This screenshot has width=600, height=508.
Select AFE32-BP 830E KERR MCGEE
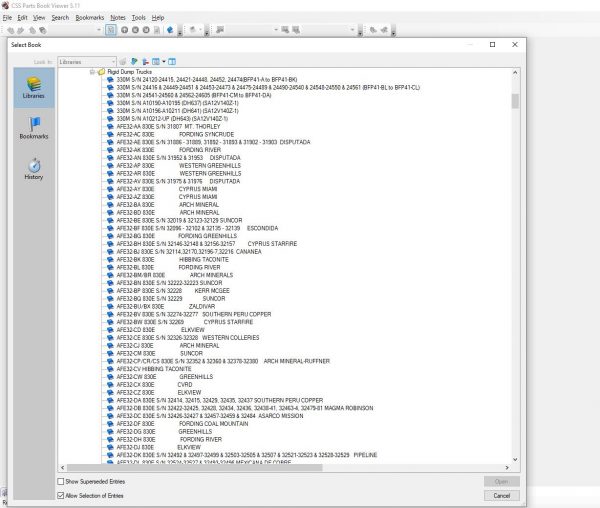tap(173, 291)
